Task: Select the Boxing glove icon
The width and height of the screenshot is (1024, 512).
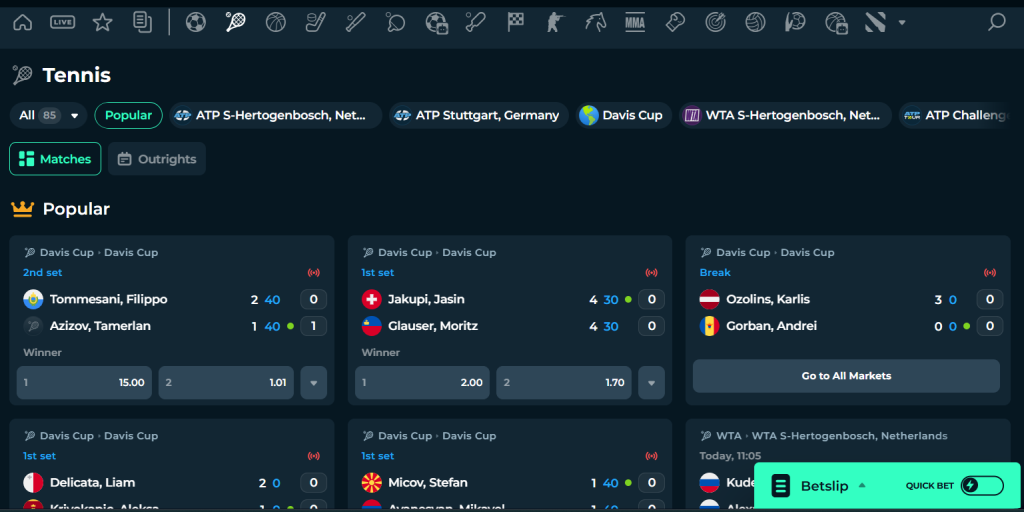Action: (x=675, y=23)
